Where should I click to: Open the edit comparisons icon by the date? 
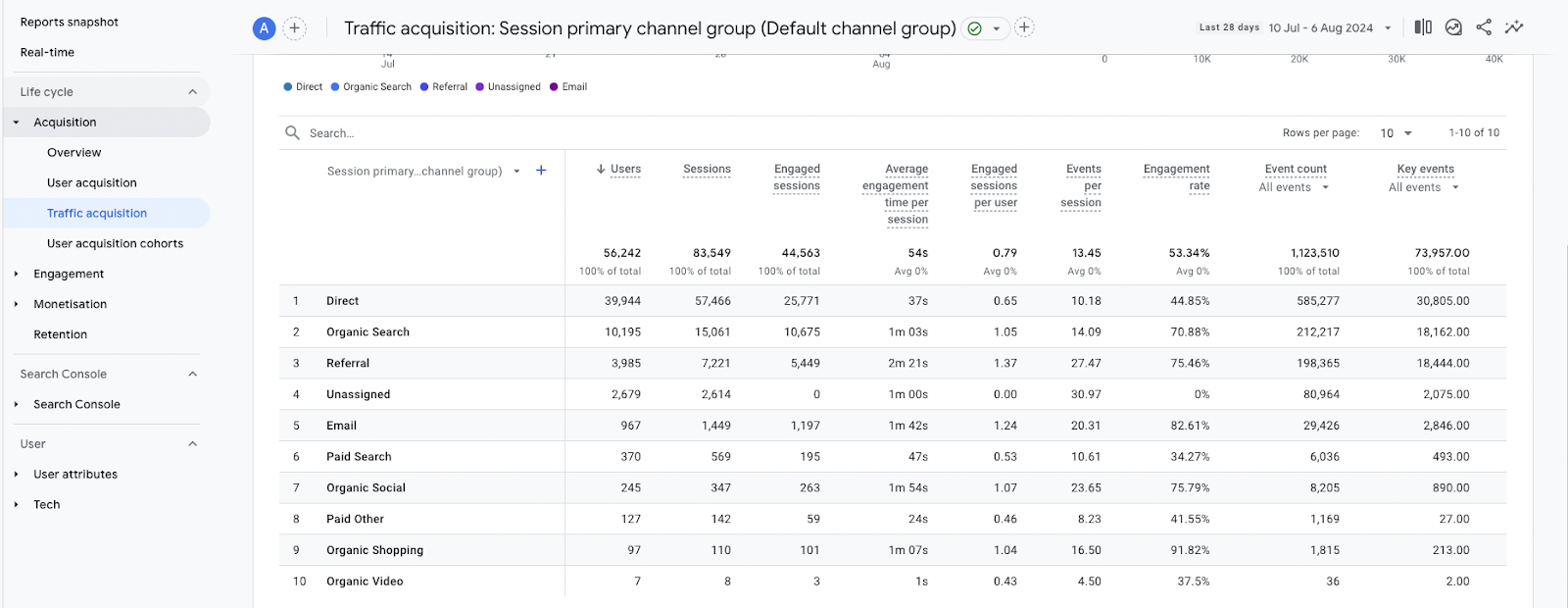click(x=1423, y=27)
